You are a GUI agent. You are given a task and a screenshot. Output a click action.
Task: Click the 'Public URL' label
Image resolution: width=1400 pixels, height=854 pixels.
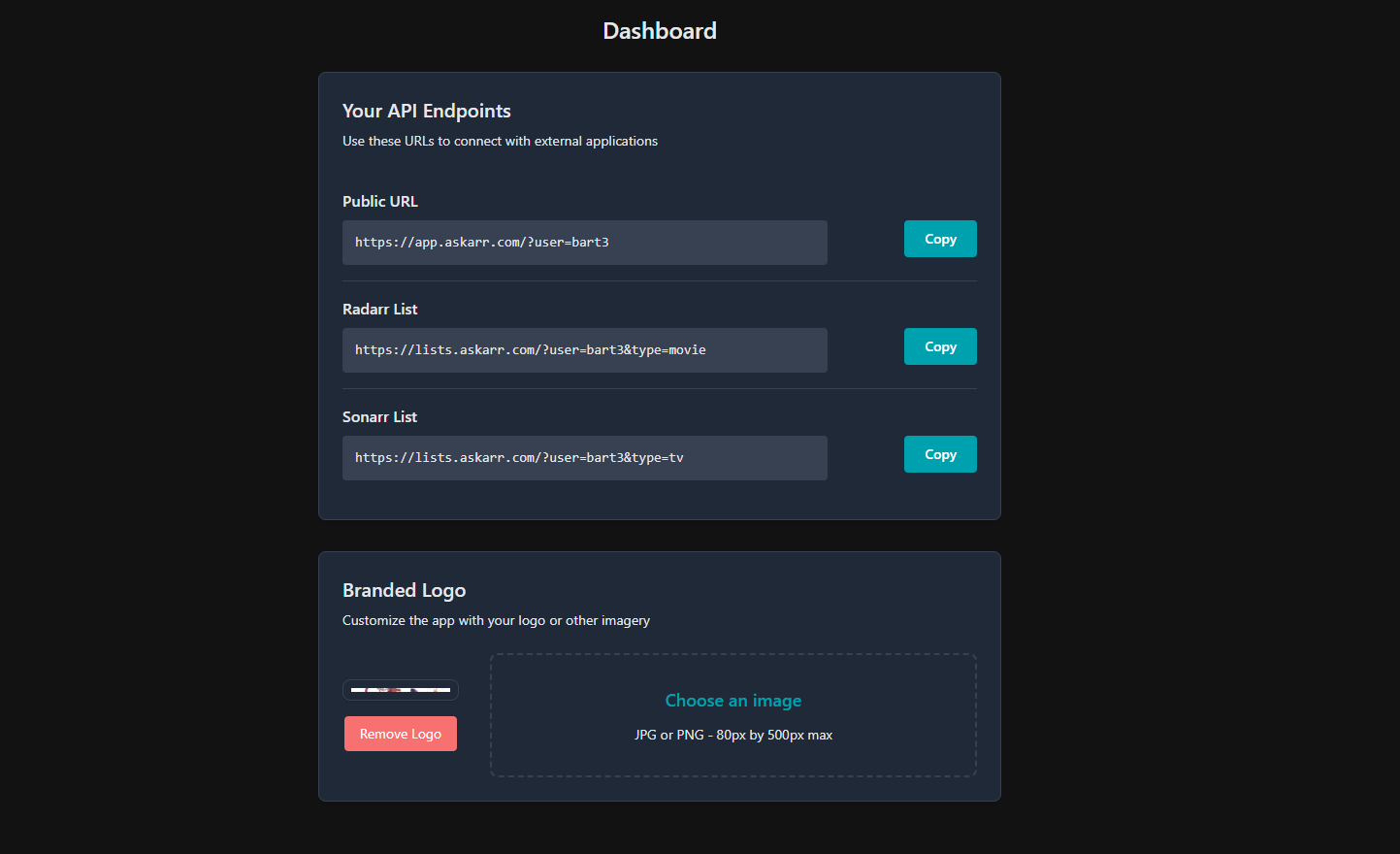click(380, 201)
